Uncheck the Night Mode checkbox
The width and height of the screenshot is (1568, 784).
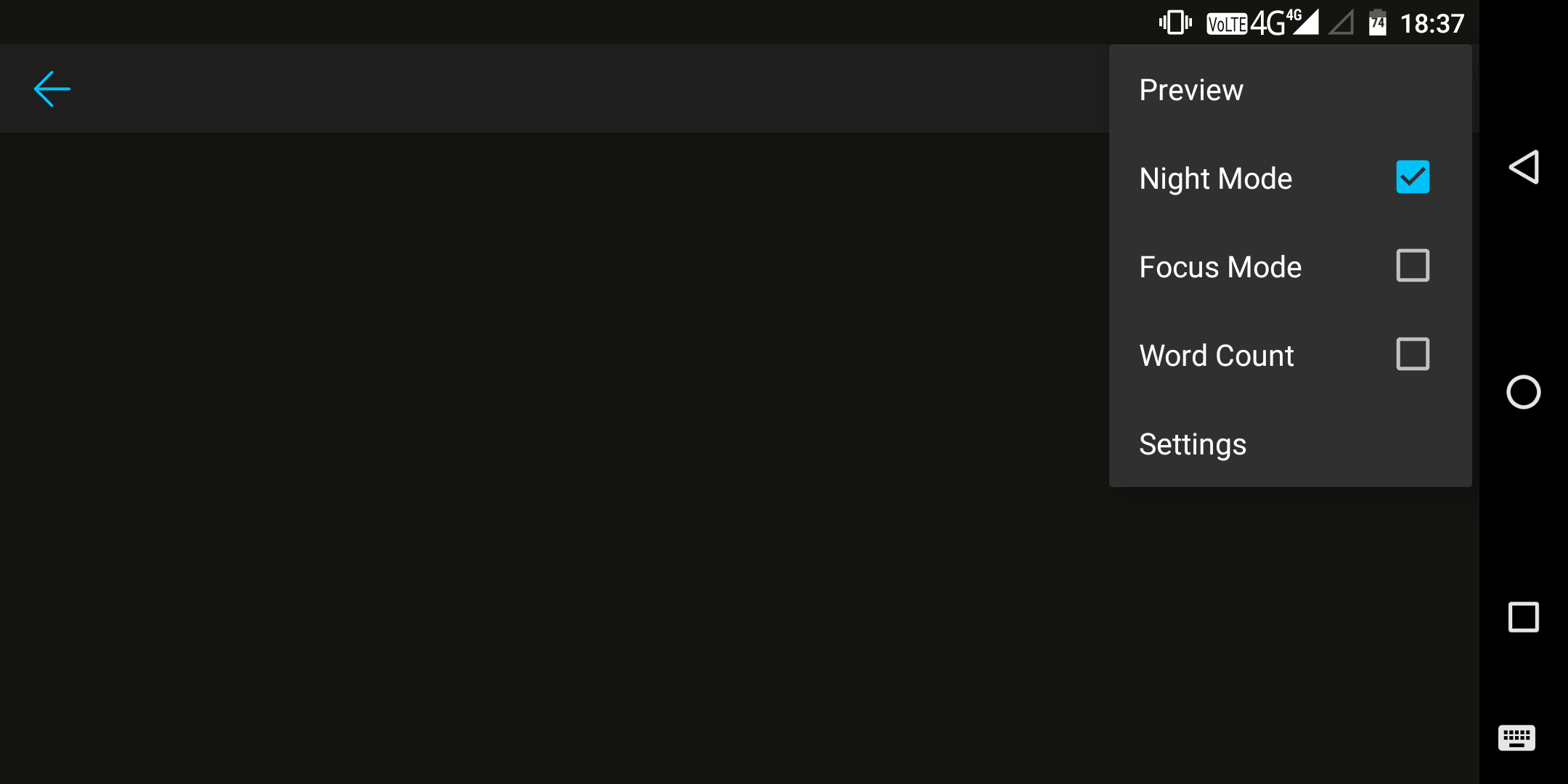pyautogui.click(x=1412, y=177)
